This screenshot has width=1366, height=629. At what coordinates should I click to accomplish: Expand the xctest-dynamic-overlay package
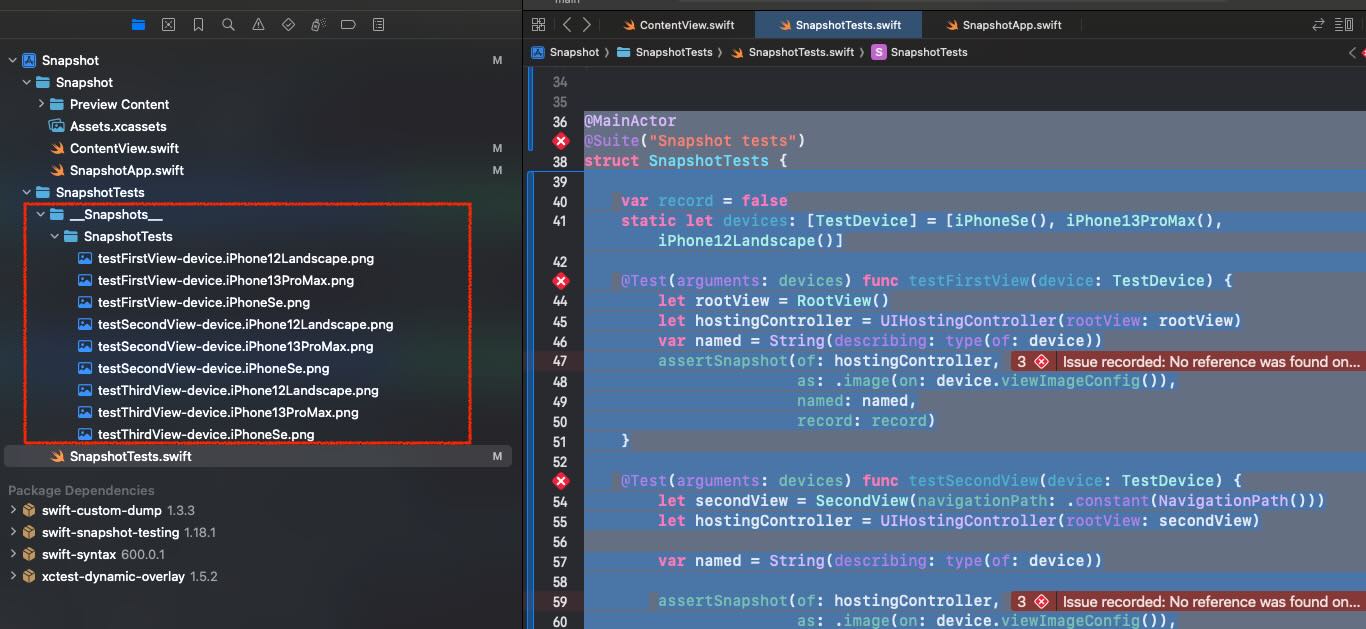coord(12,576)
